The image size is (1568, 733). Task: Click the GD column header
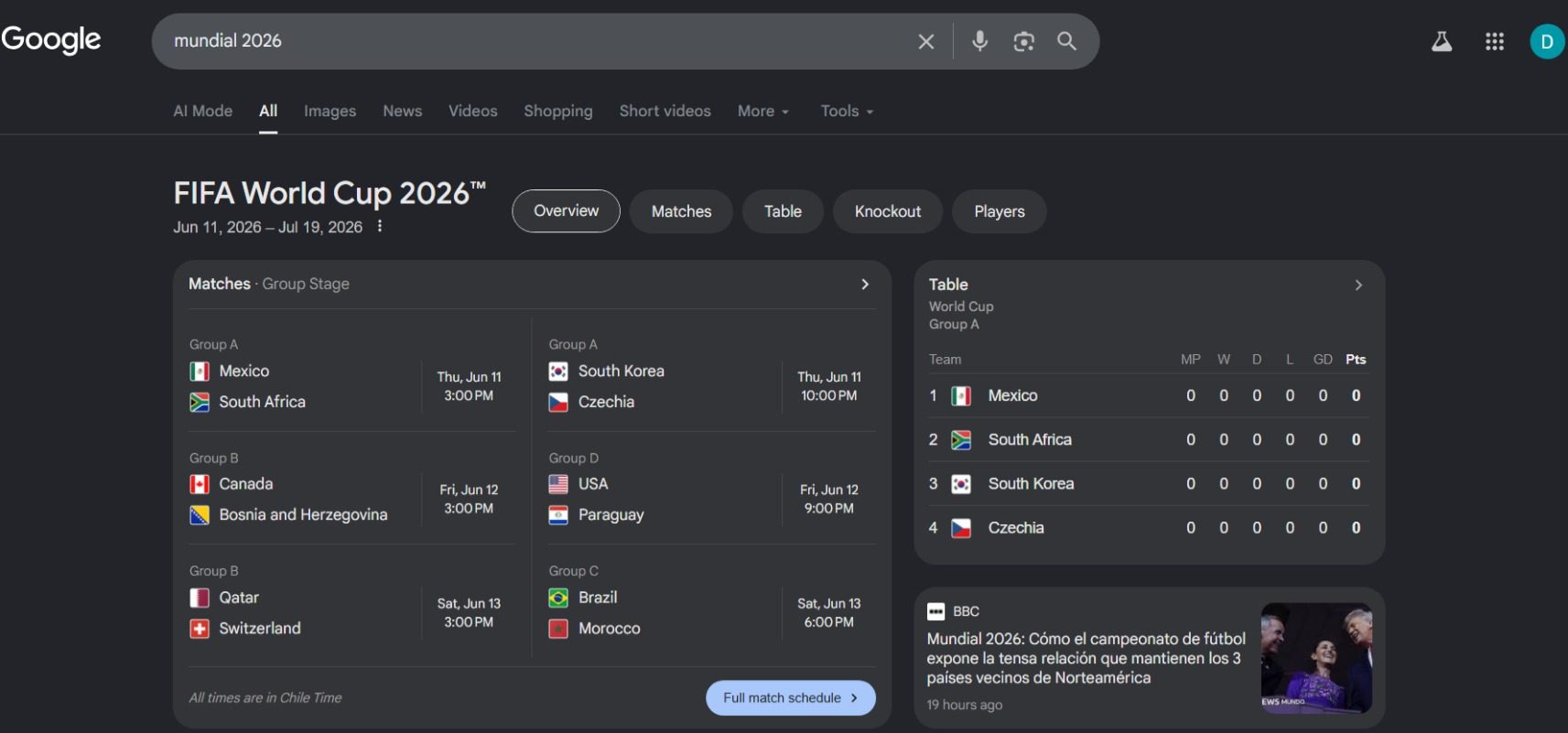1323,360
